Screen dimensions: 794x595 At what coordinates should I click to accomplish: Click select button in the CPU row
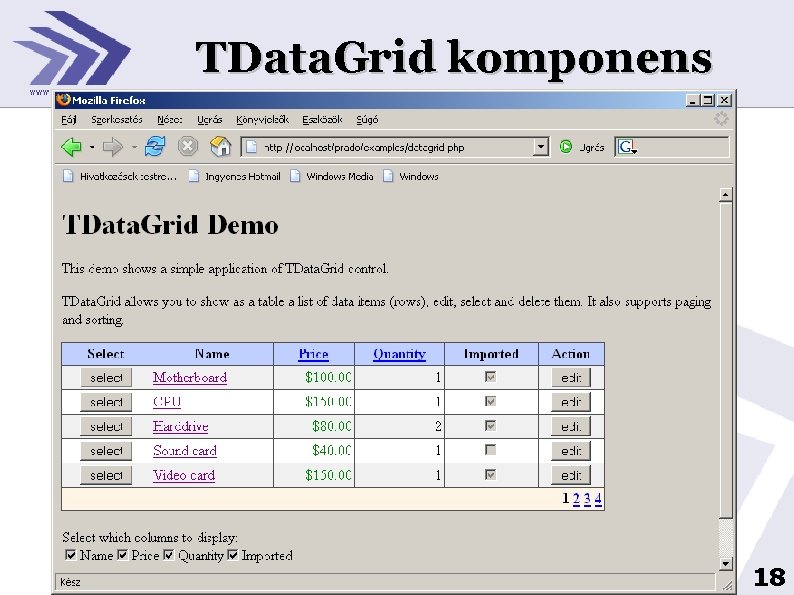point(106,402)
